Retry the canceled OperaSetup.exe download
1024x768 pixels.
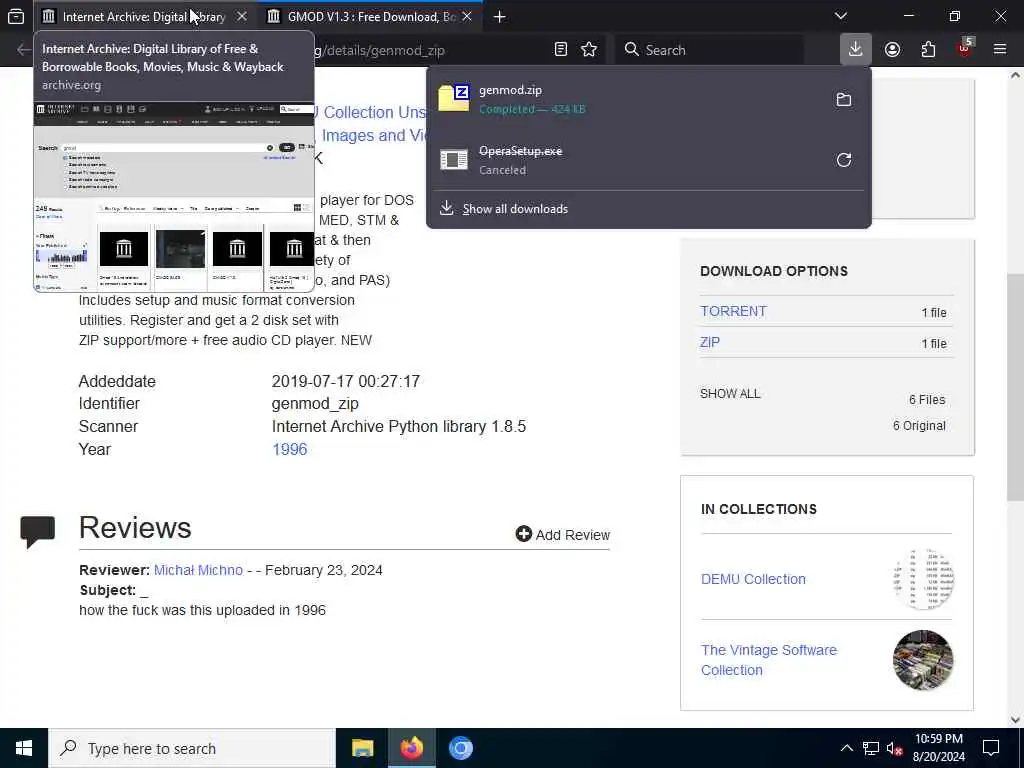coord(844,160)
